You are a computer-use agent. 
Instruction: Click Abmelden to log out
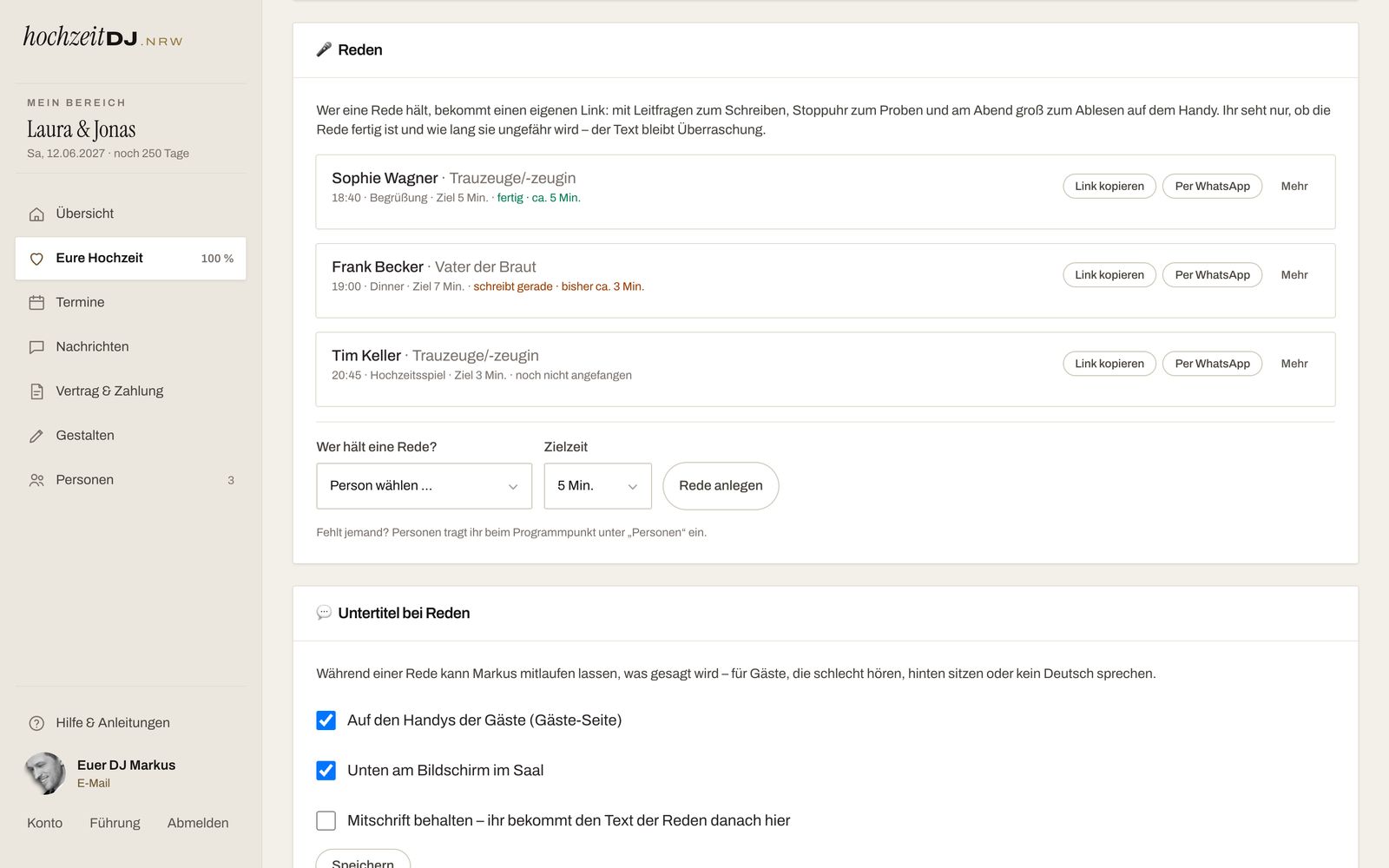(x=198, y=823)
